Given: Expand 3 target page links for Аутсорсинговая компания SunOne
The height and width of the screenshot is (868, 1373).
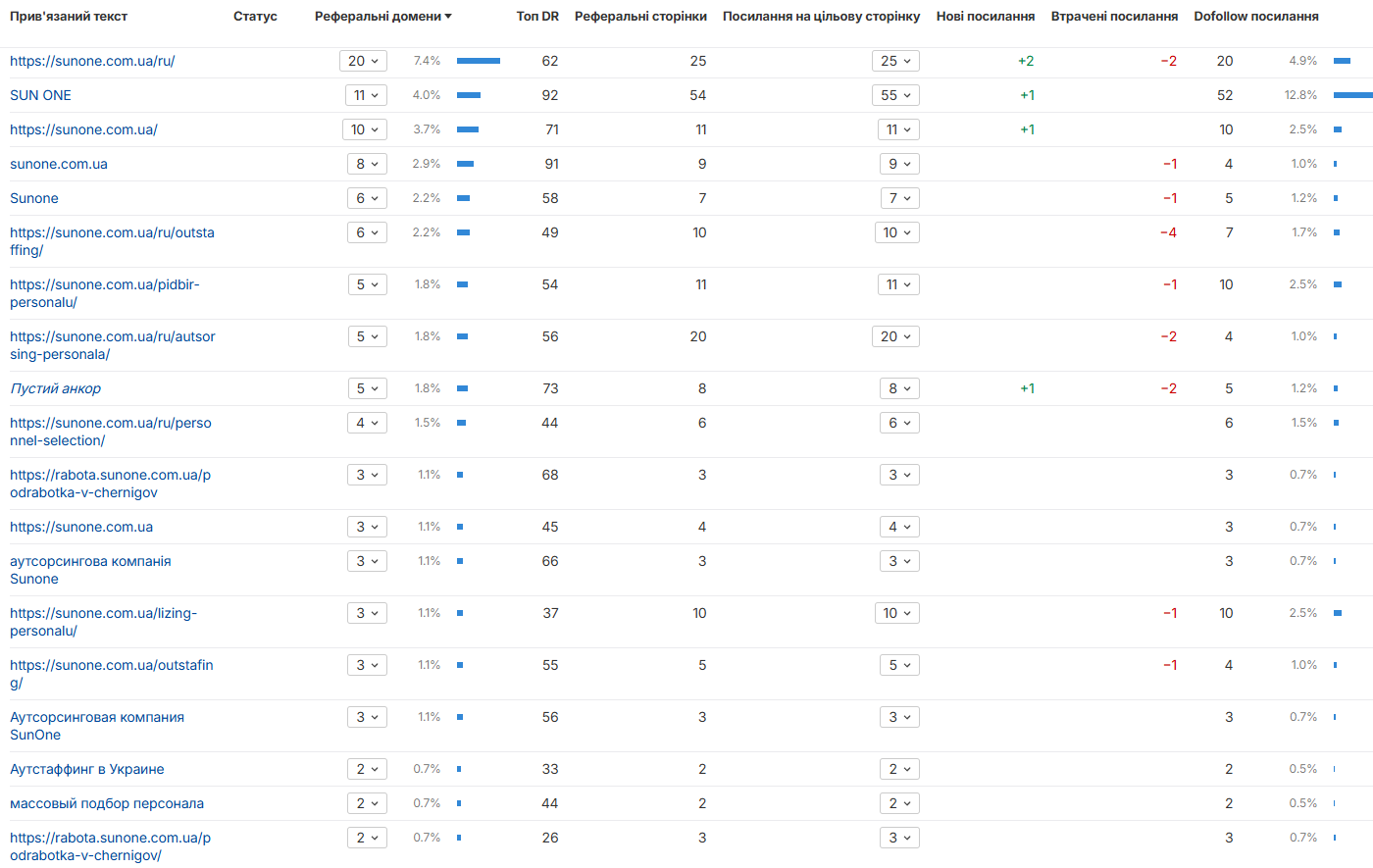Looking at the screenshot, I should pos(900,717).
